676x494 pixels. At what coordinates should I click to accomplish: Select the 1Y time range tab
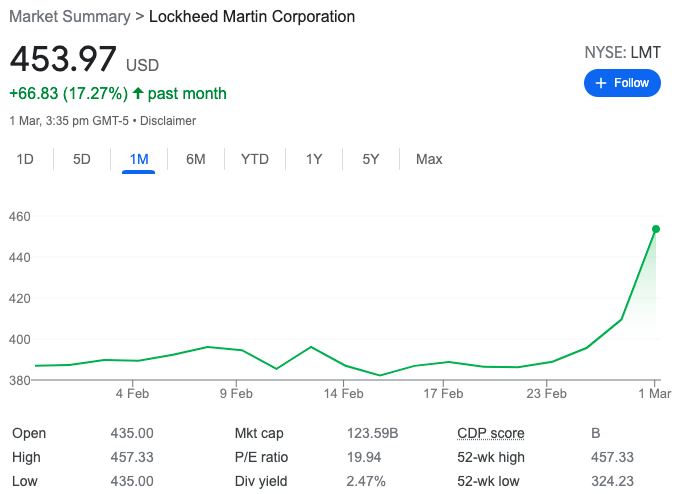click(314, 159)
